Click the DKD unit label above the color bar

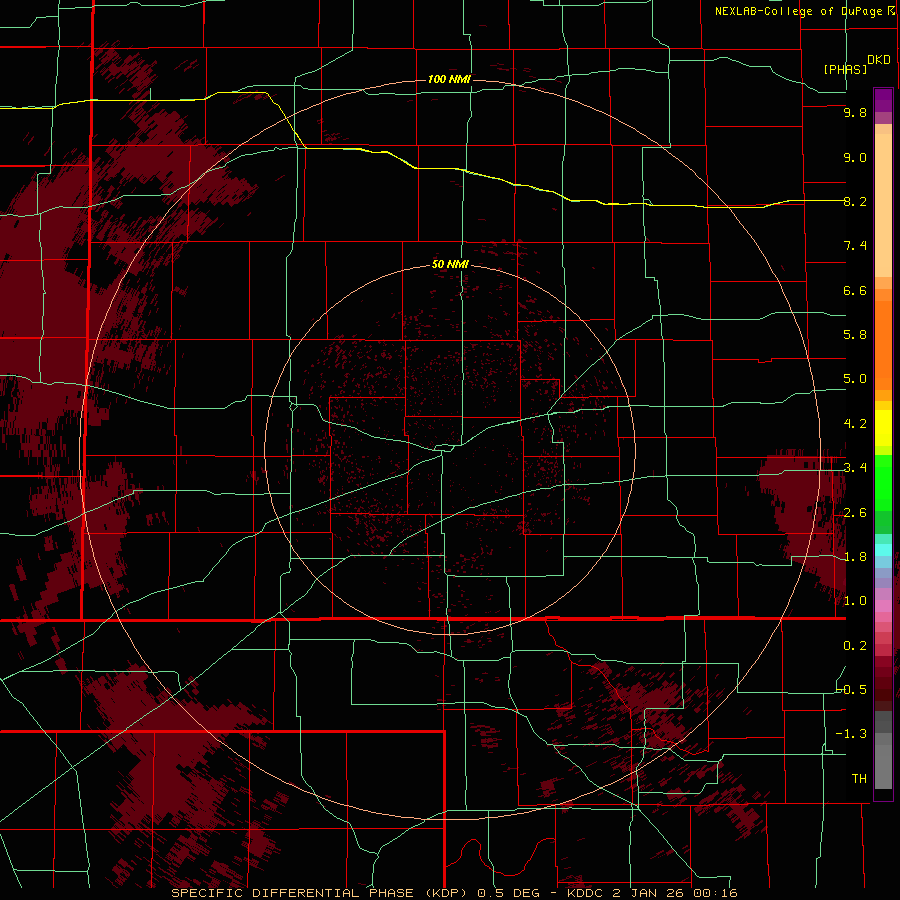[x=878, y=60]
